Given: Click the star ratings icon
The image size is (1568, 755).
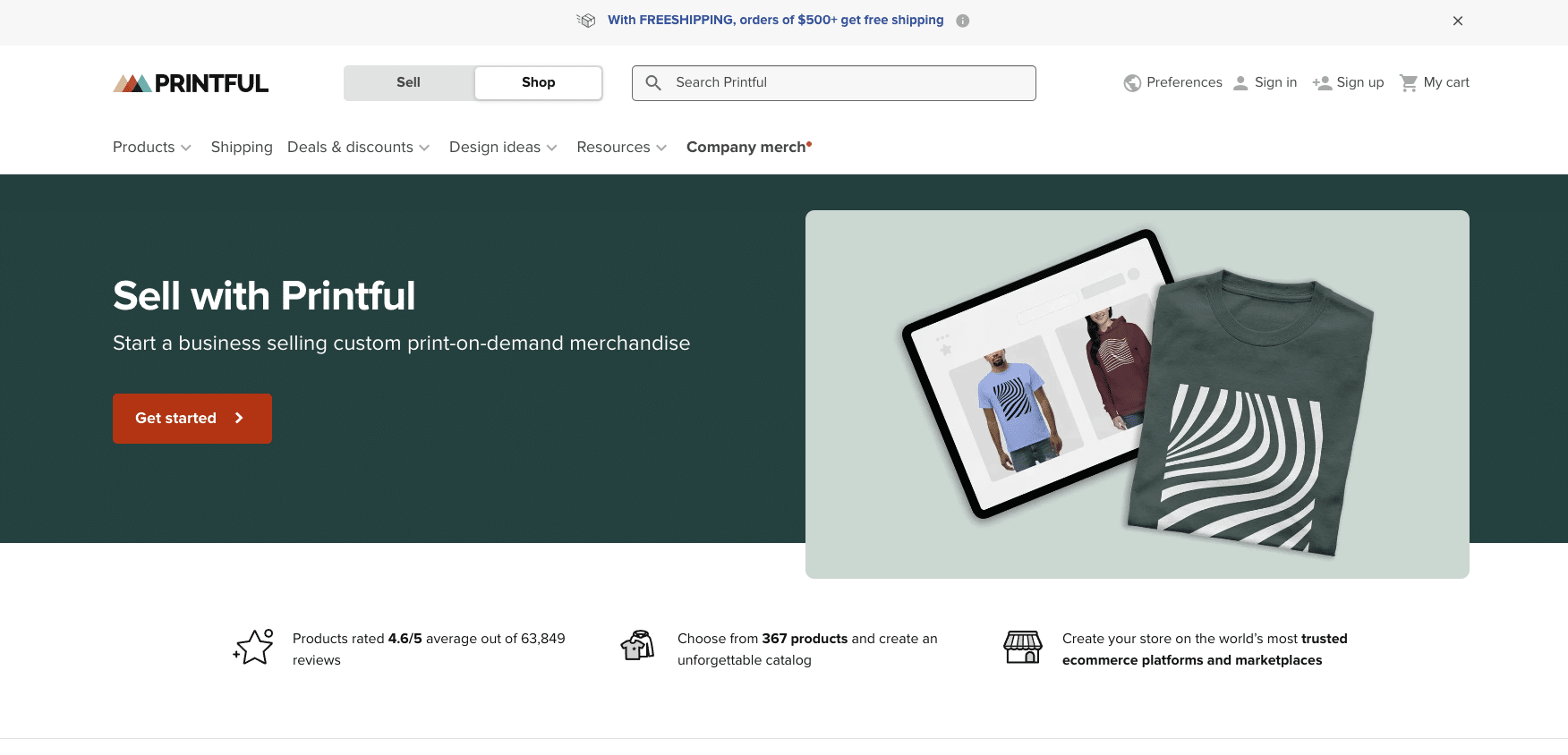Looking at the screenshot, I should tap(254, 647).
